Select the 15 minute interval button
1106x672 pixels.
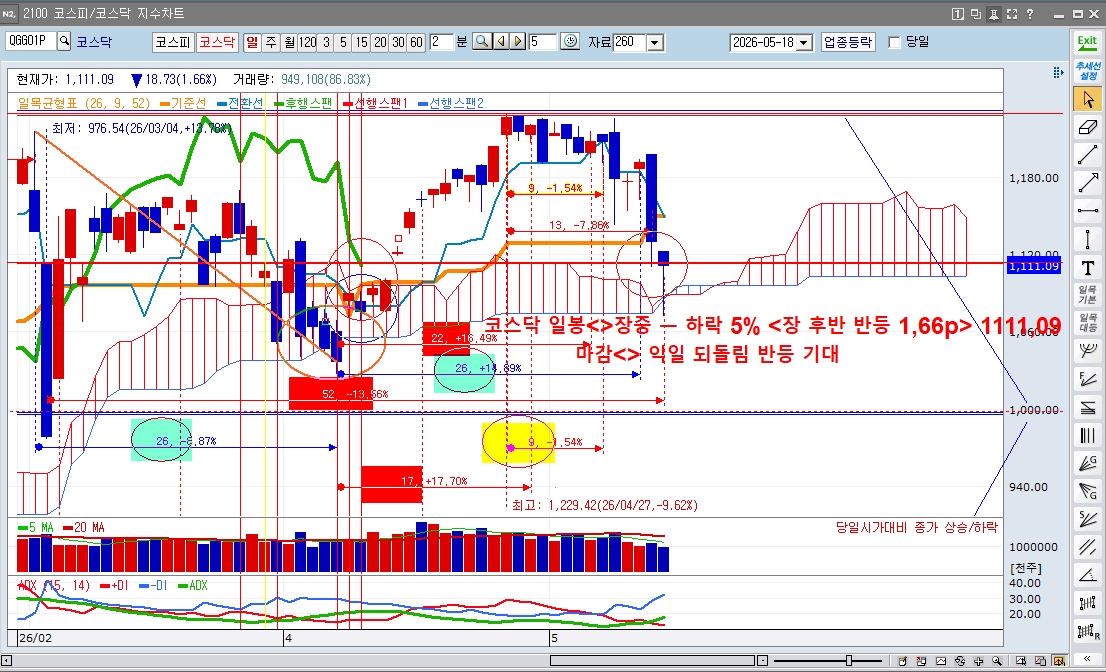coord(362,42)
